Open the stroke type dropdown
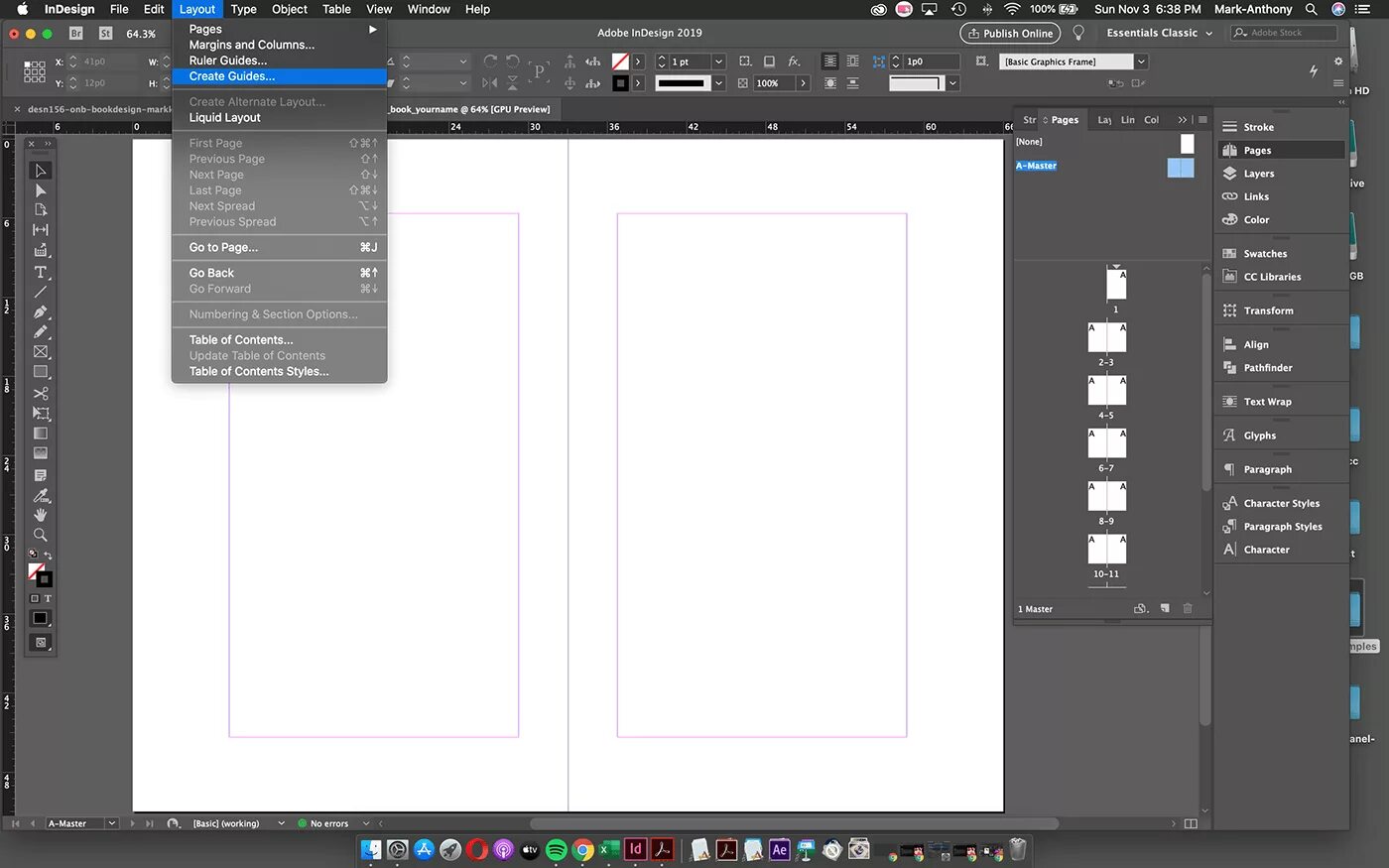Screen dimensions: 1389x868 pos(718,83)
